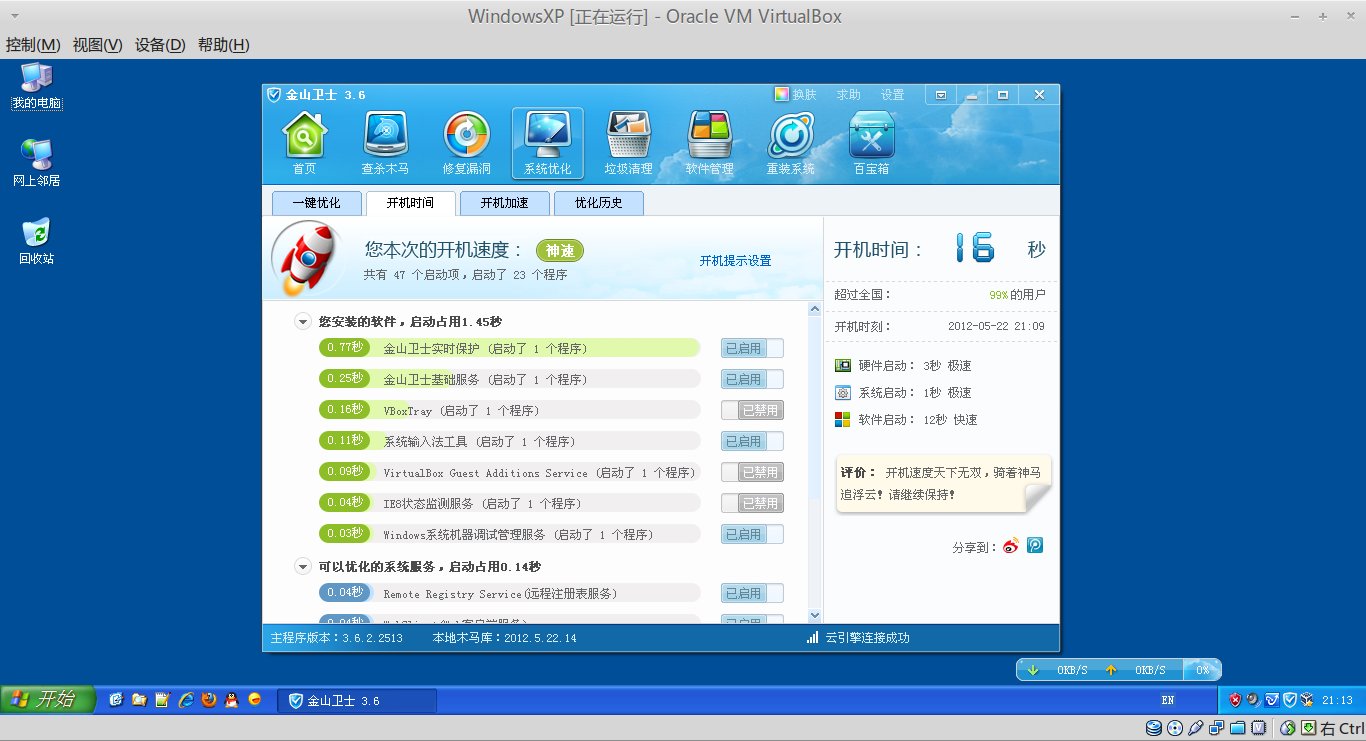Open the 修复漏洞 vulnerability repair icon
The width and height of the screenshot is (1366, 741).
click(x=466, y=144)
